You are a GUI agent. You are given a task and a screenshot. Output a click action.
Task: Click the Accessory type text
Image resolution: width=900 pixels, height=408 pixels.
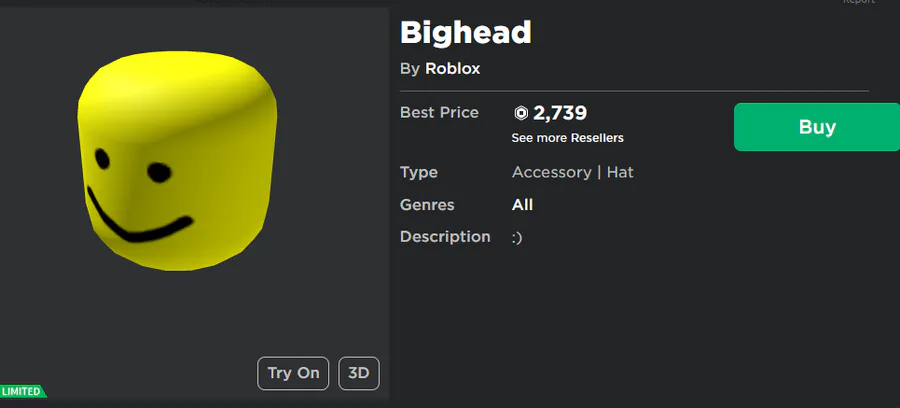point(551,172)
